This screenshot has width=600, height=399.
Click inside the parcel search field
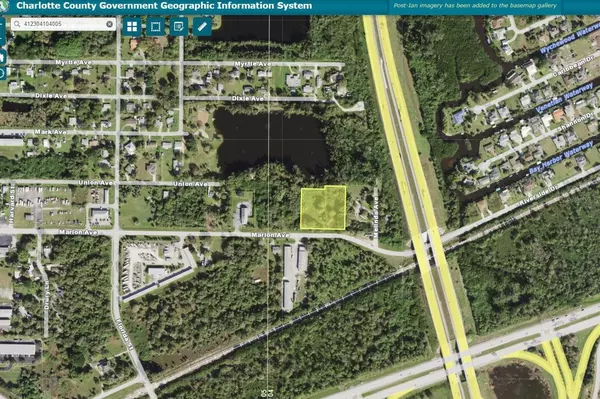click(64, 24)
